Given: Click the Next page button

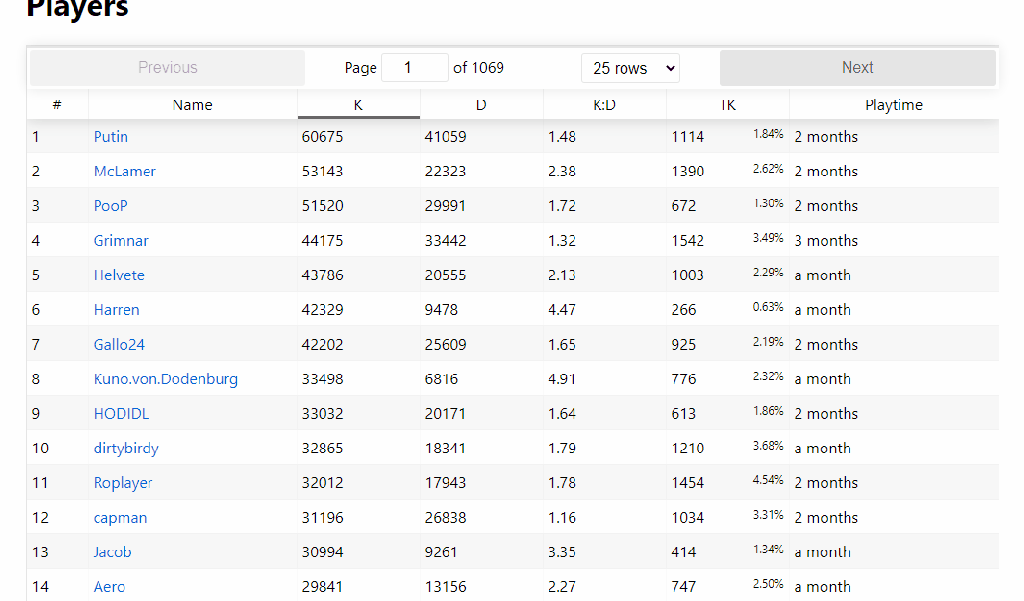Looking at the screenshot, I should (x=857, y=68).
